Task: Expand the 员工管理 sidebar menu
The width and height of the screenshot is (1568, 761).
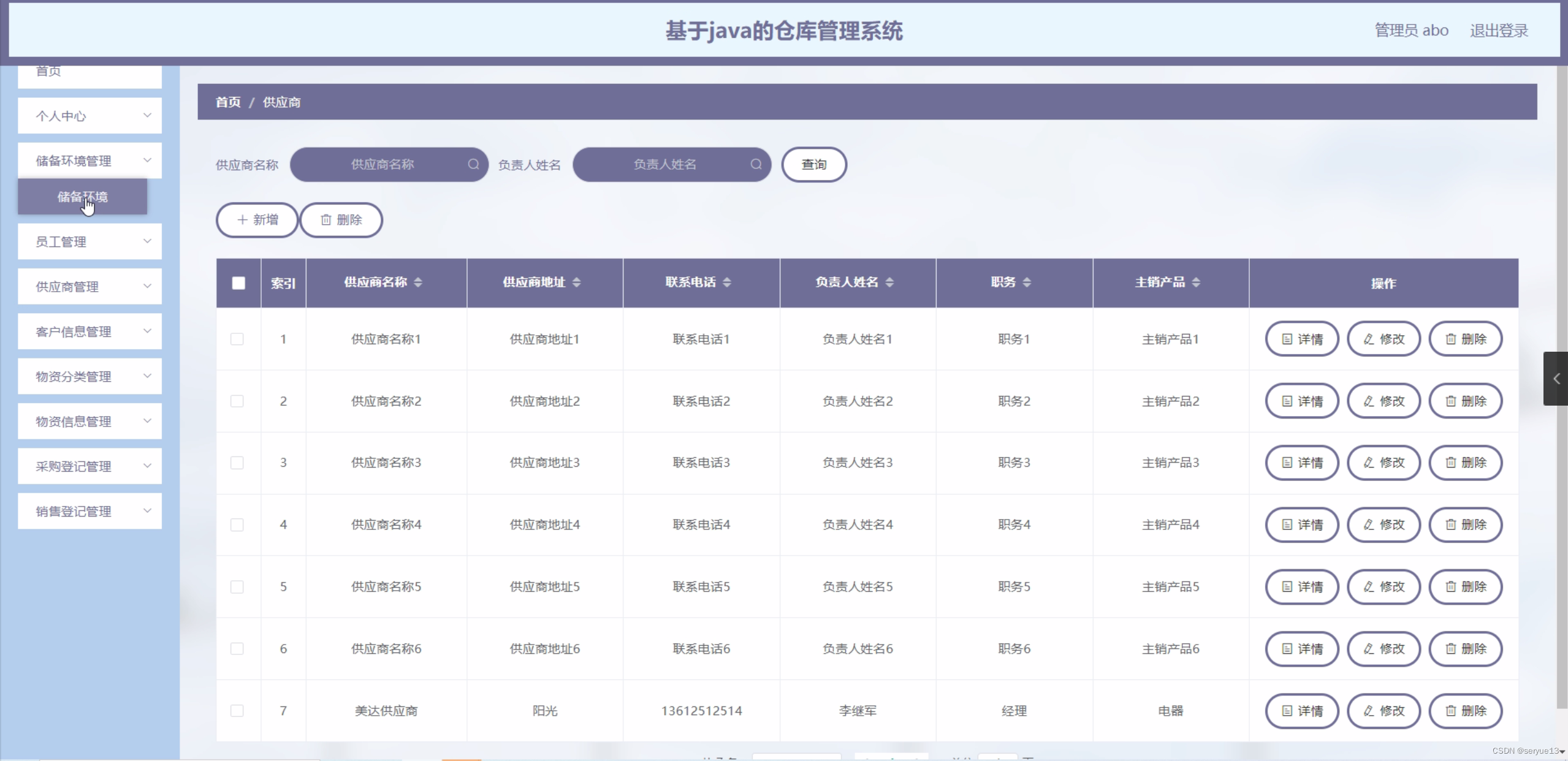Action: (x=89, y=241)
